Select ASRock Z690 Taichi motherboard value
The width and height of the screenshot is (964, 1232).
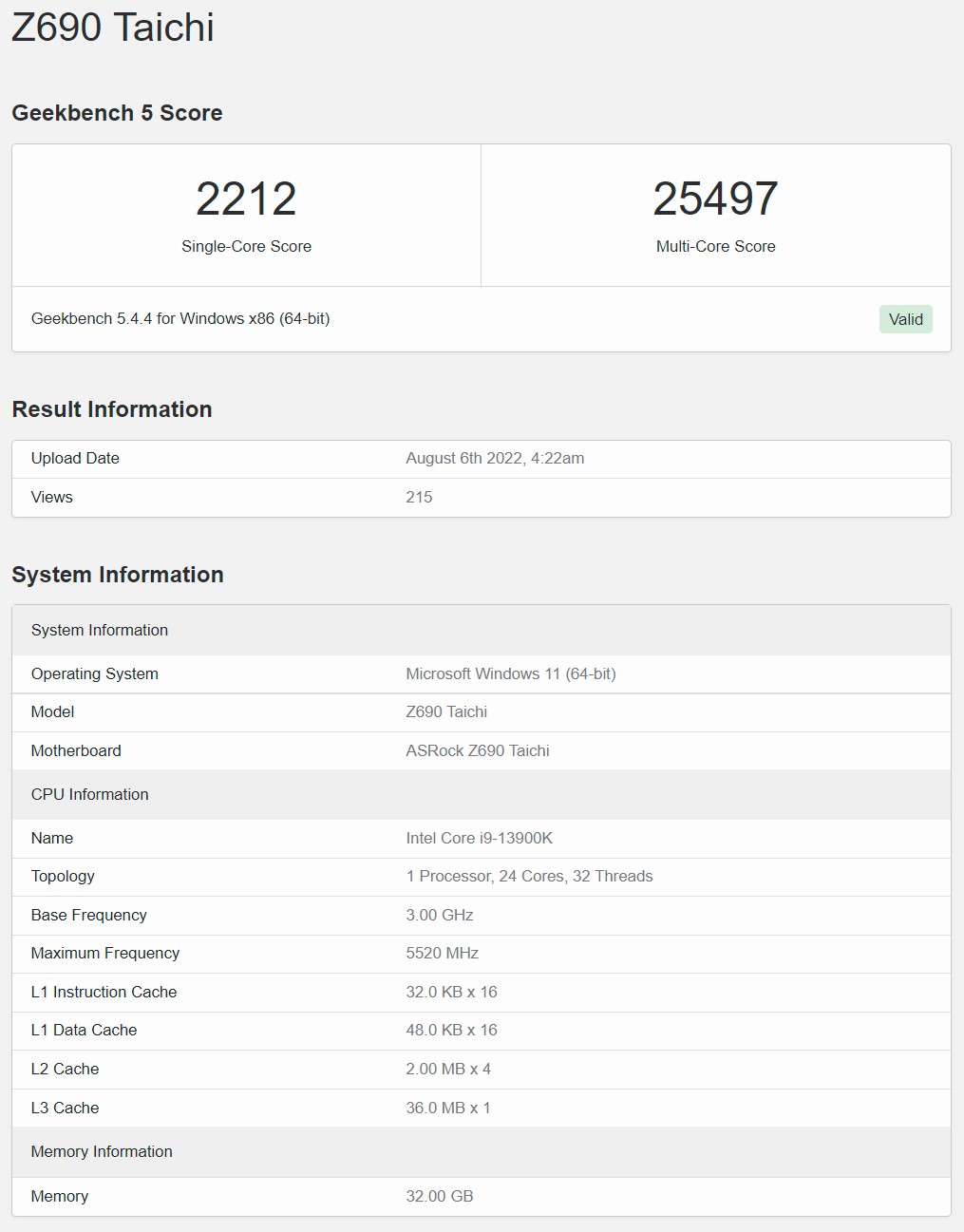[x=478, y=750]
